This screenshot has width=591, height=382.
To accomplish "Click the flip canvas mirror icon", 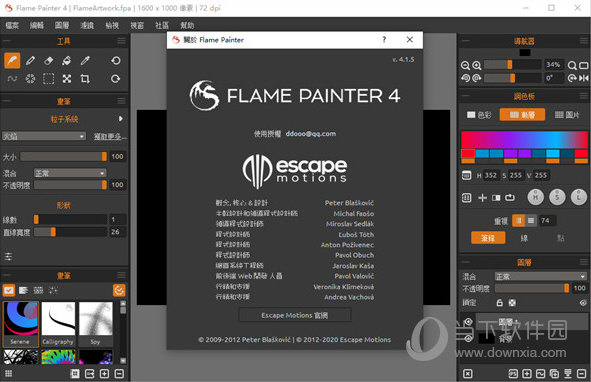I will 583,78.
